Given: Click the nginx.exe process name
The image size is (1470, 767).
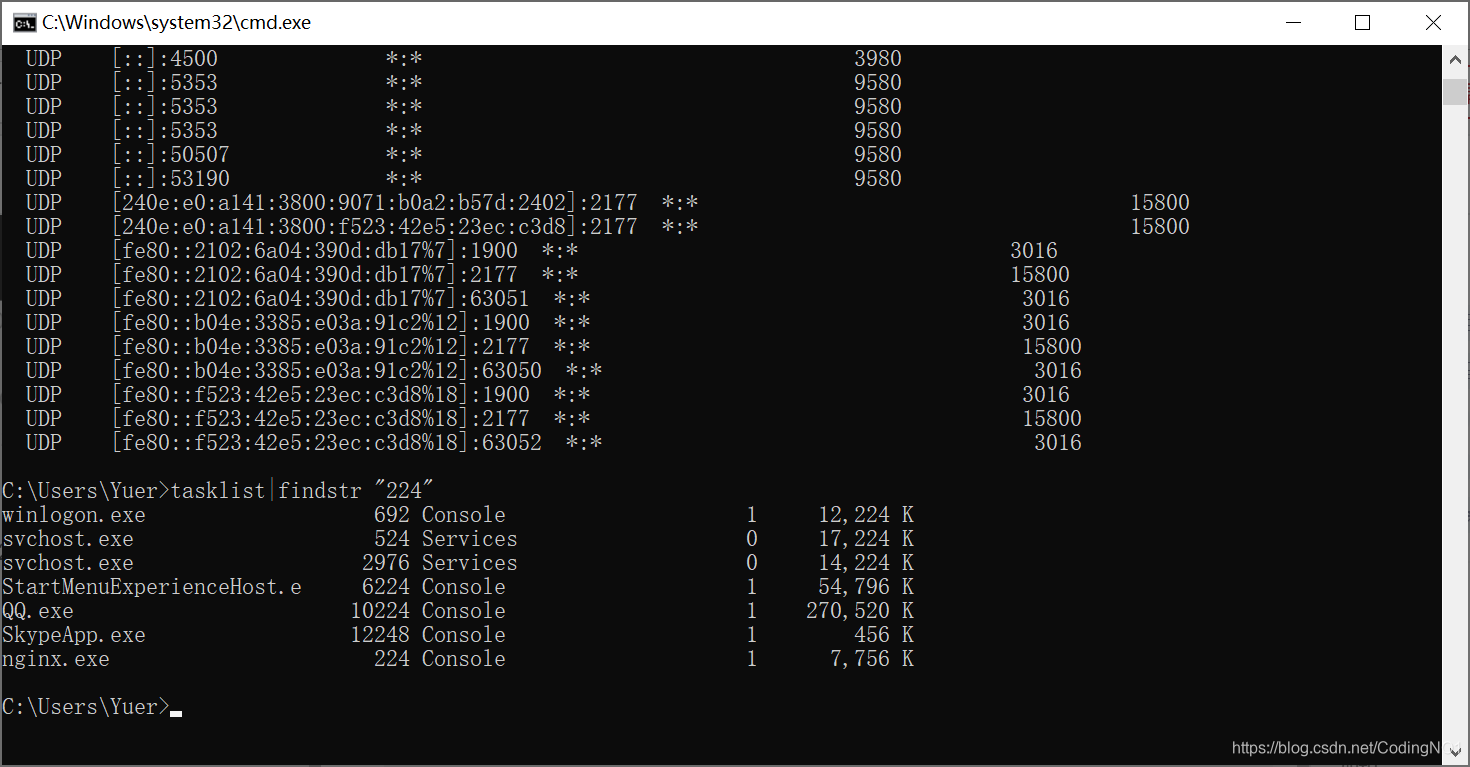Looking at the screenshot, I should [56, 659].
